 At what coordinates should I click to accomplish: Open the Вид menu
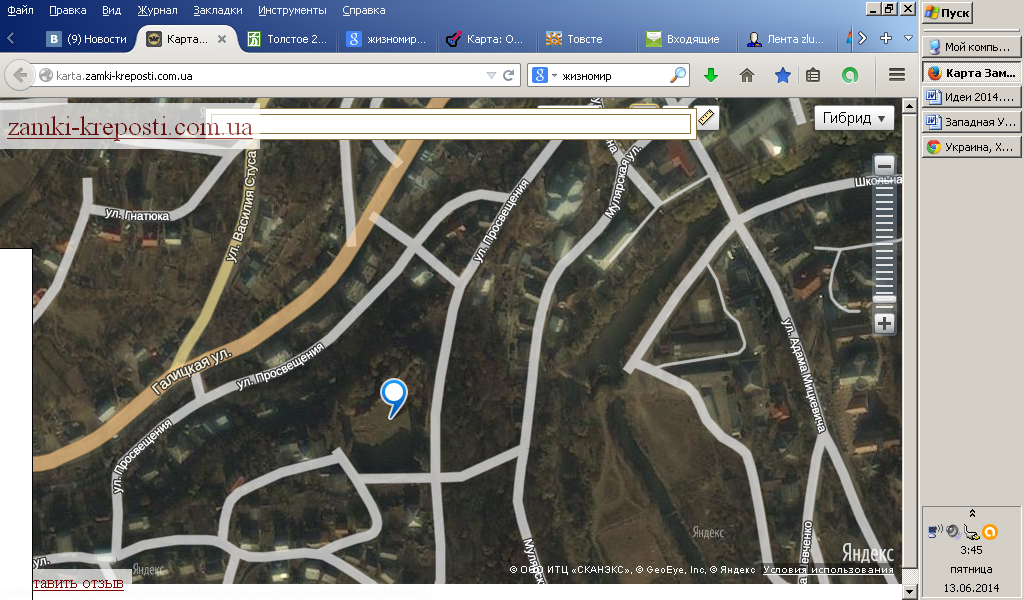click(112, 10)
